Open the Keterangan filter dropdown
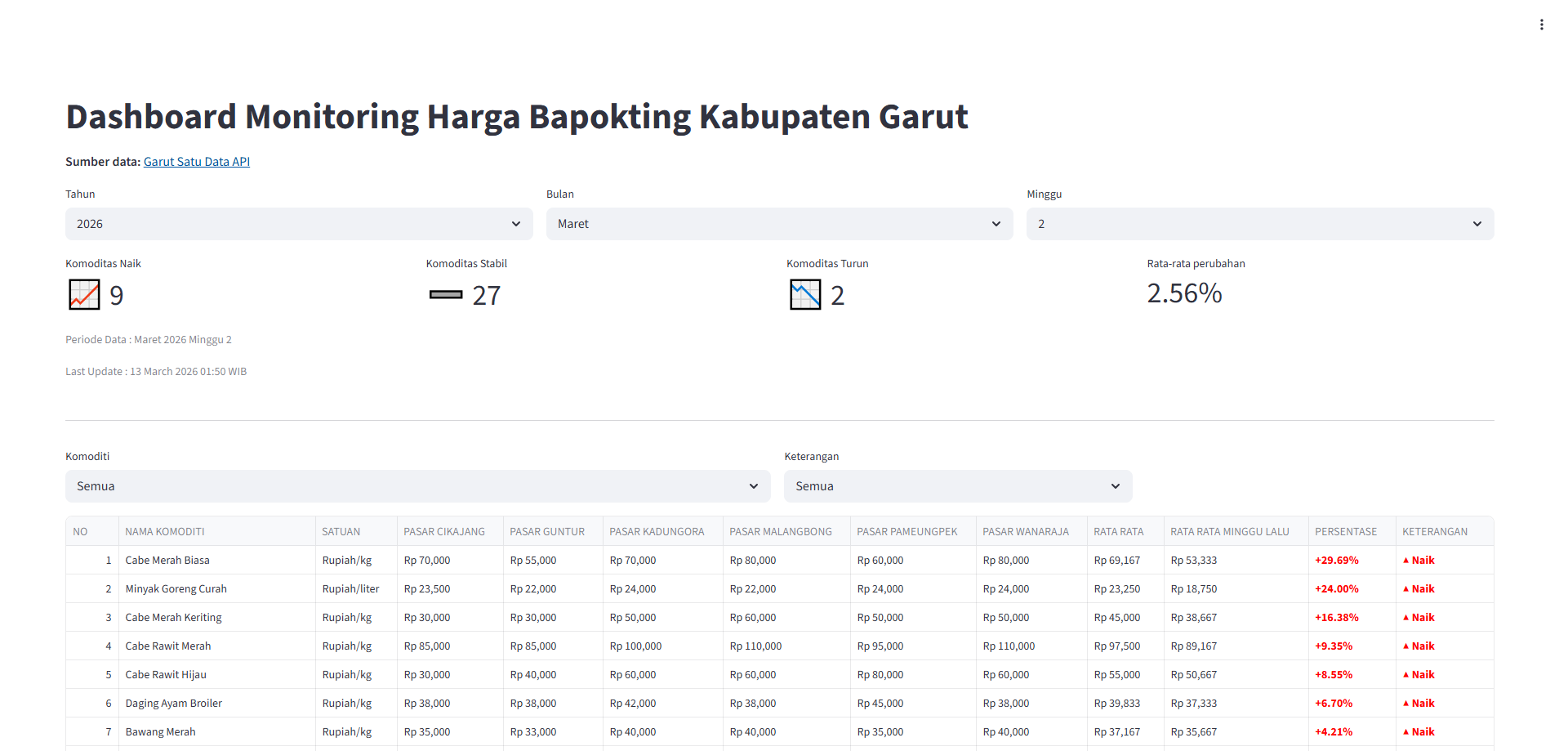Viewport: 1568px width, 751px height. (x=958, y=486)
